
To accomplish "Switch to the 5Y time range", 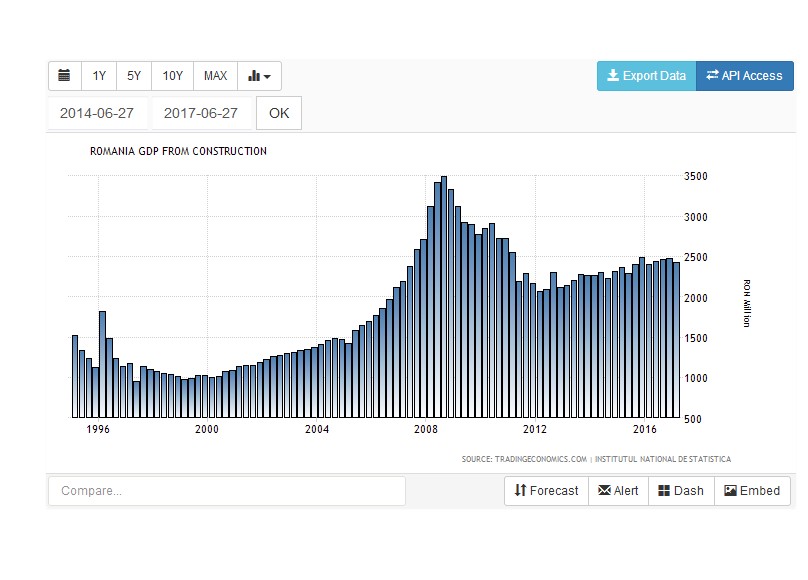I will [x=134, y=76].
